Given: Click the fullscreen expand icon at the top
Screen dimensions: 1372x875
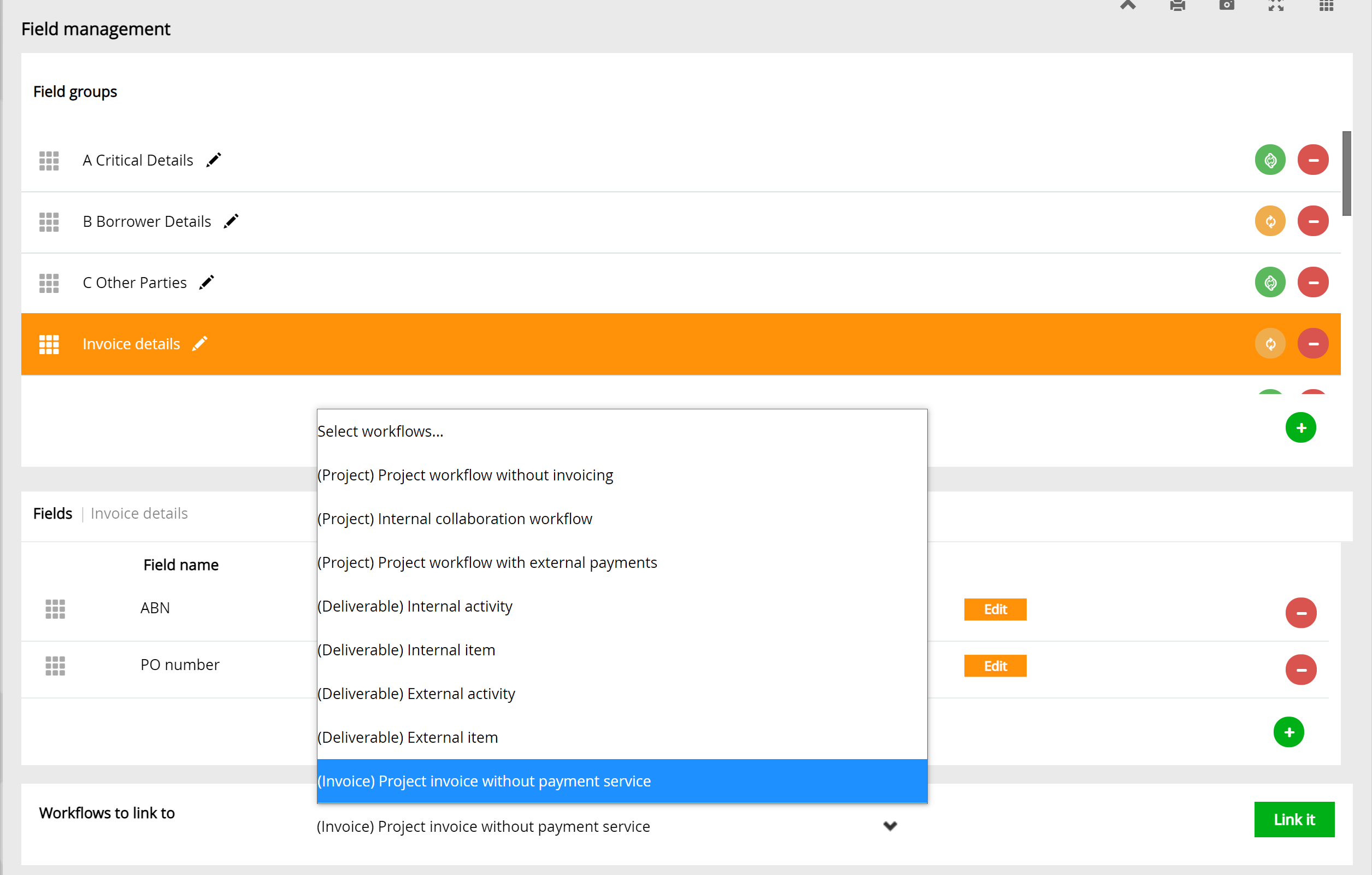Looking at the screenshot, I should click(x=1276, y=5).
